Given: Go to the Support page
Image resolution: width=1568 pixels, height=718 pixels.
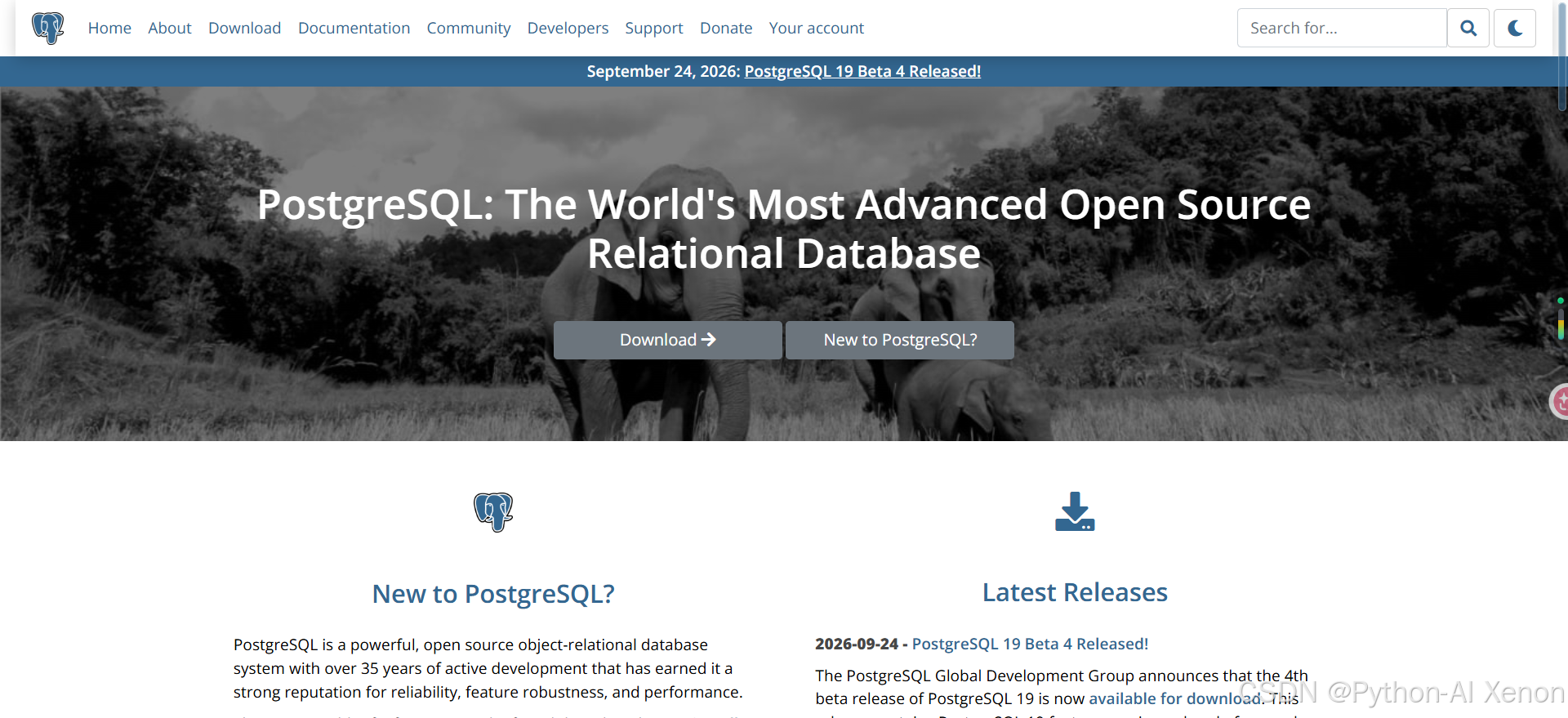Looking at the screenshot, I should coord(654,28).
